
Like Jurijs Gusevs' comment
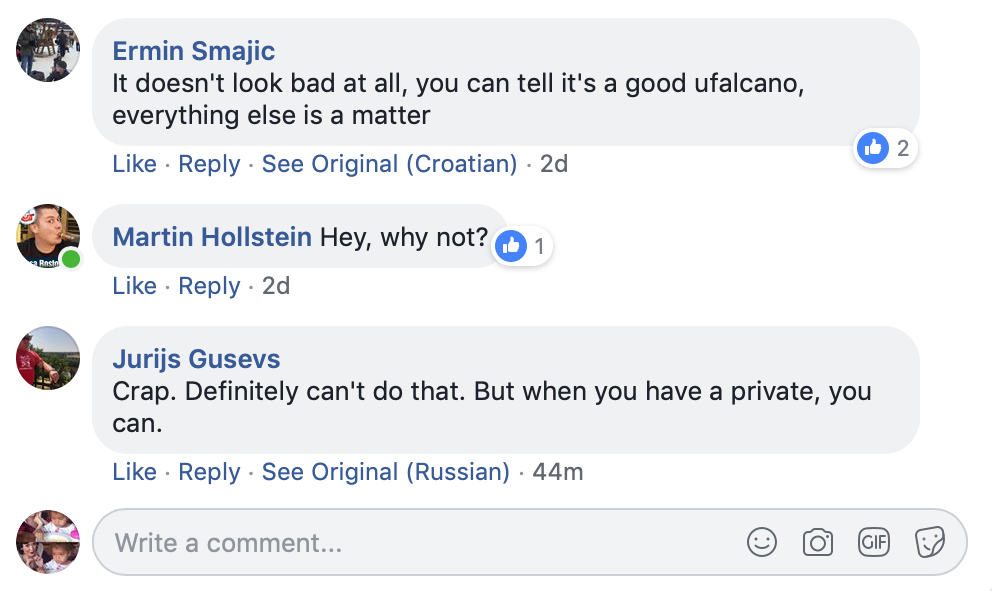134,472
